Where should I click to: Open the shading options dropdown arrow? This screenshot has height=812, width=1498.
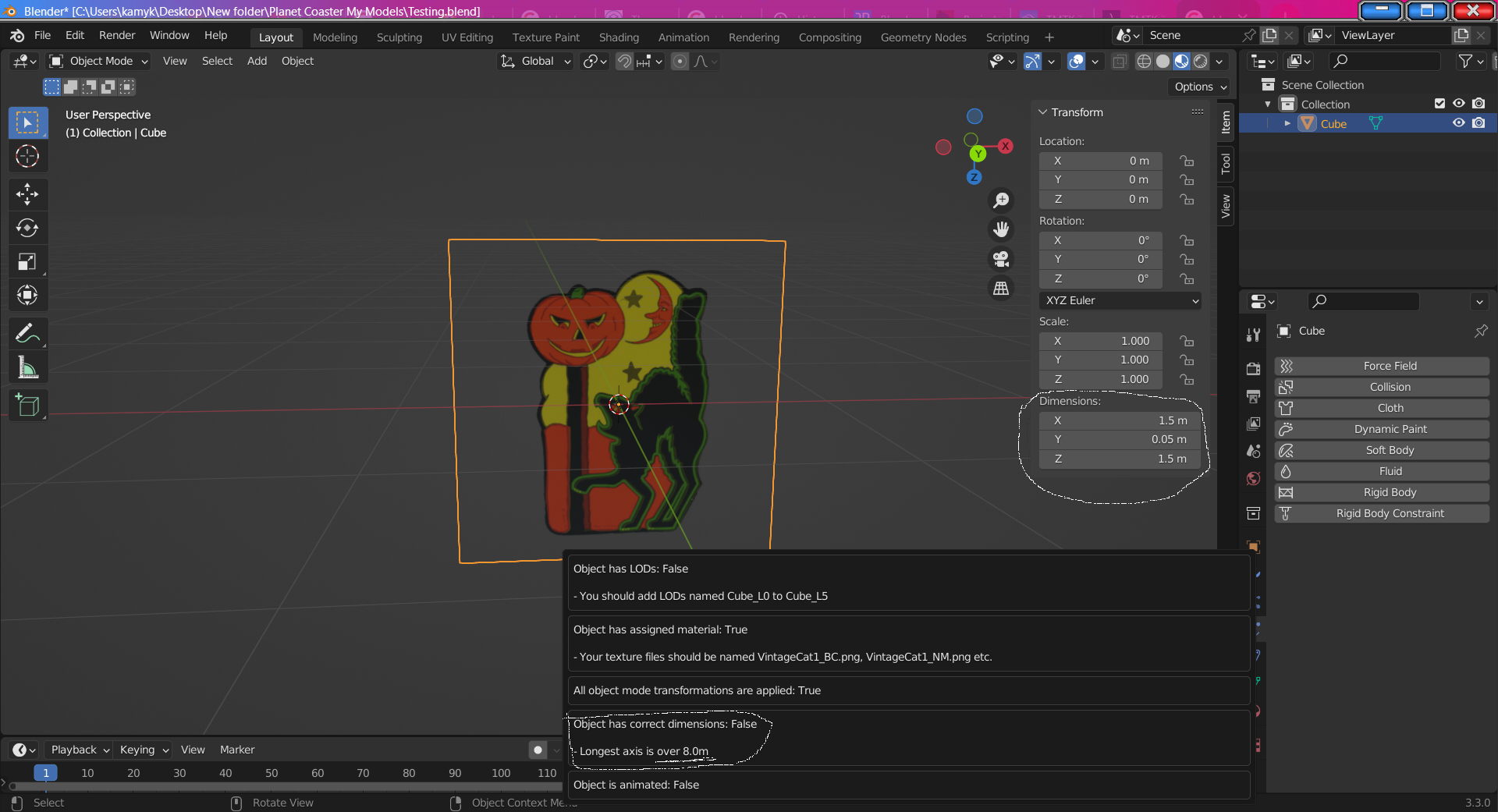click(x=1219, y=61)
